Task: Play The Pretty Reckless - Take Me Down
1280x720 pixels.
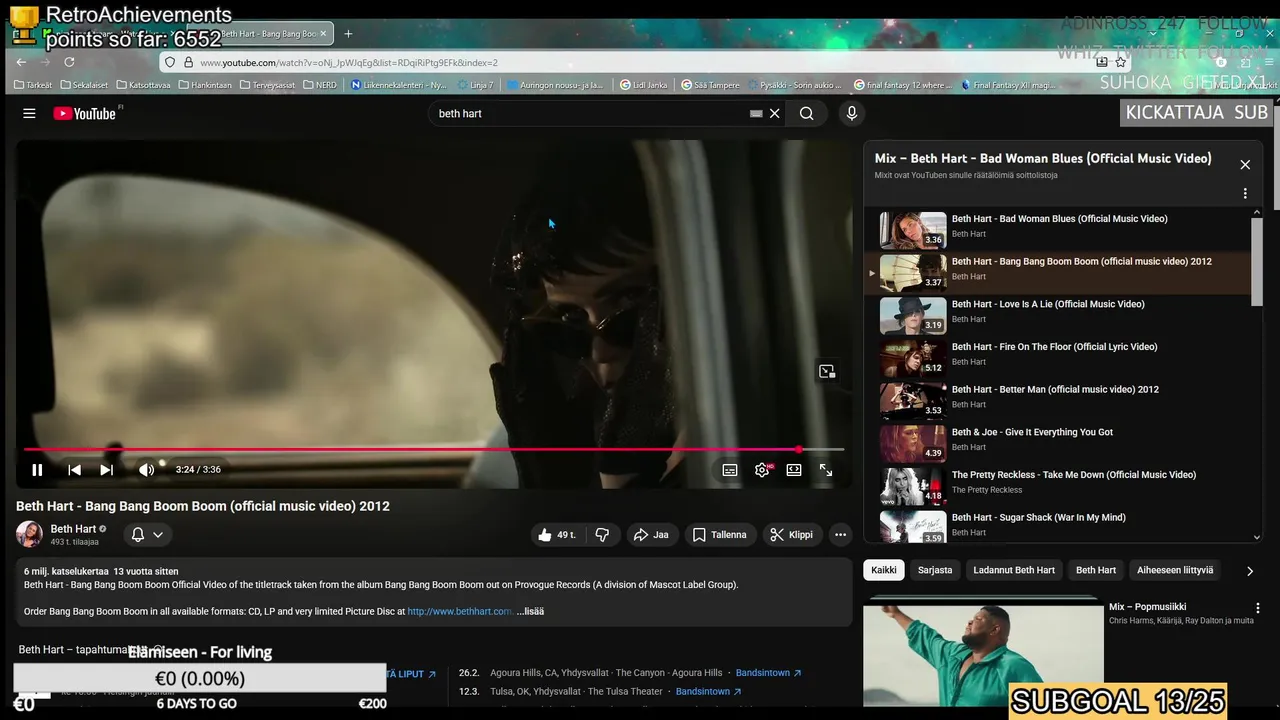Action: [x=1058, y=486]
